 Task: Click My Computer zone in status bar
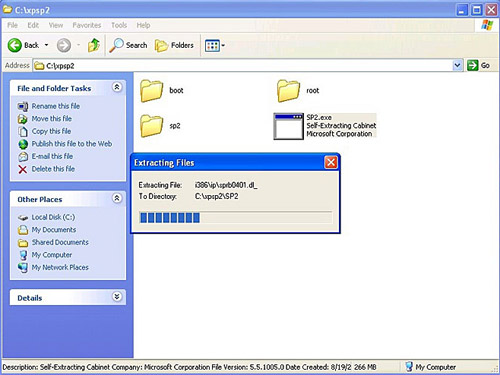(430, 367)
